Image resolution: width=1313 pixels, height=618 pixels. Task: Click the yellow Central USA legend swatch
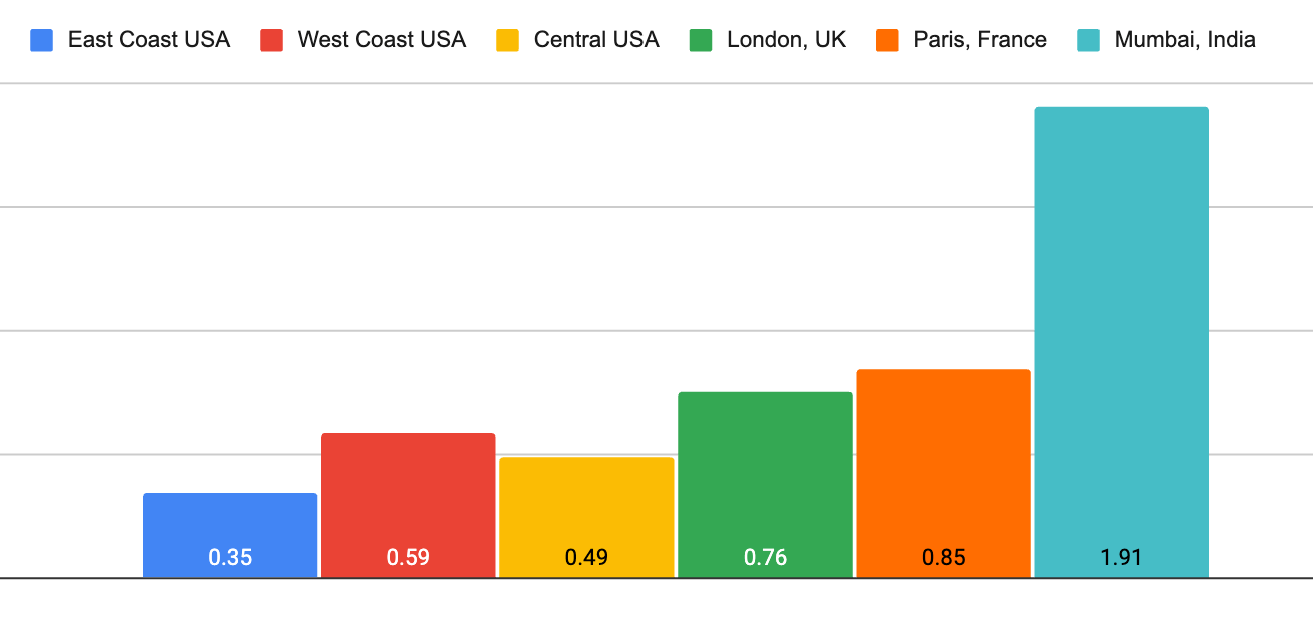click(508, 40)
